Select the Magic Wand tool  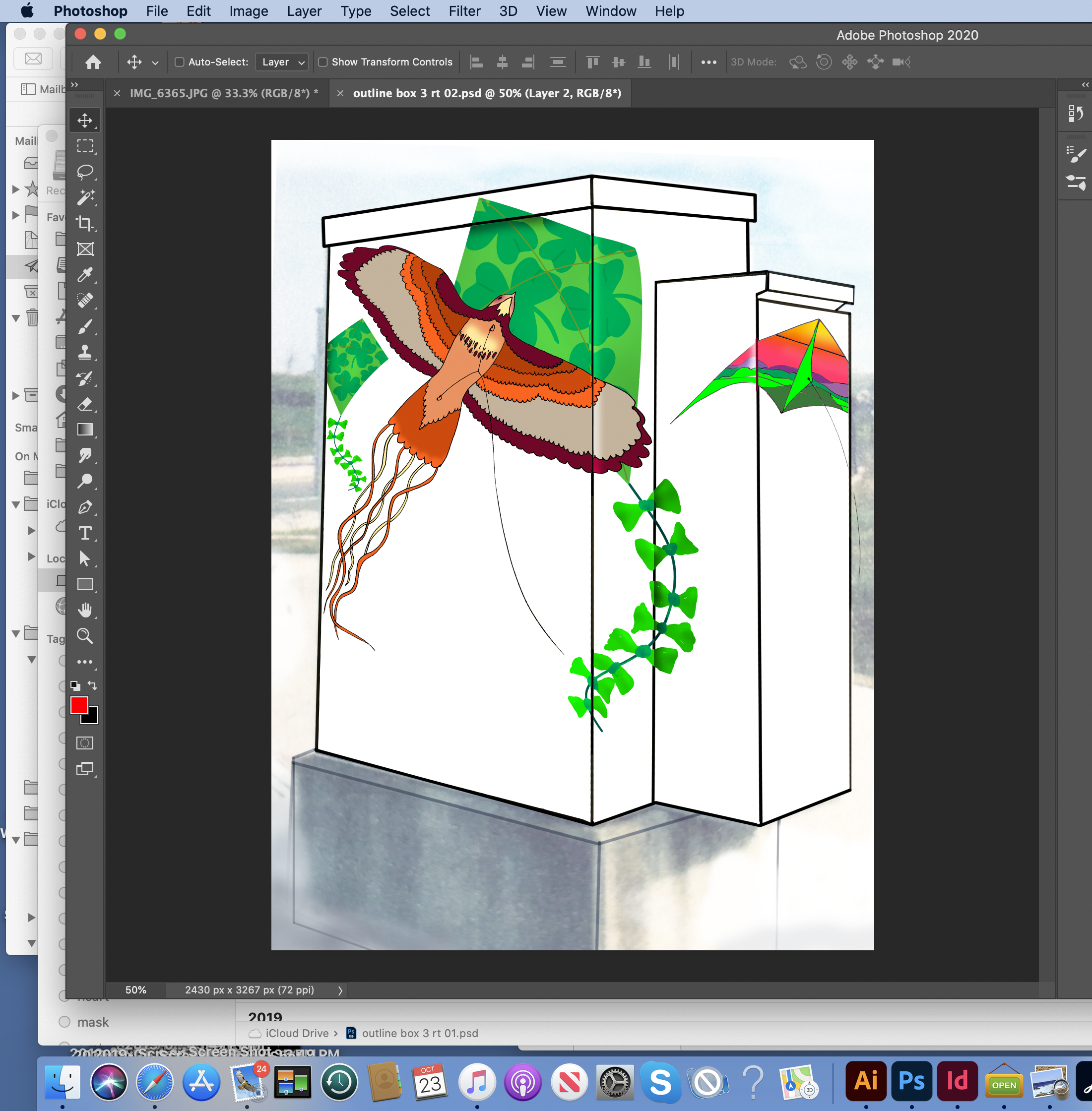pyautogui.click(x=85, y=197)
